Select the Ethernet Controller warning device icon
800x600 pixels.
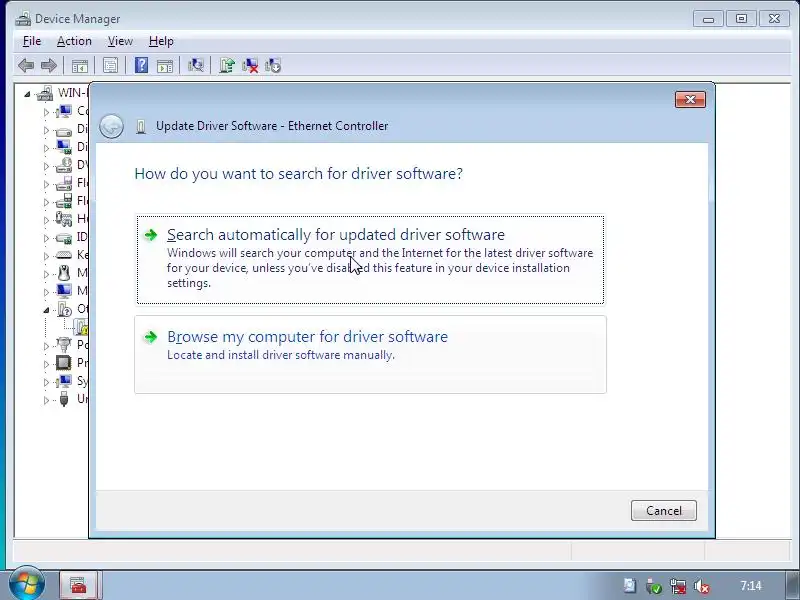(82, 327)
